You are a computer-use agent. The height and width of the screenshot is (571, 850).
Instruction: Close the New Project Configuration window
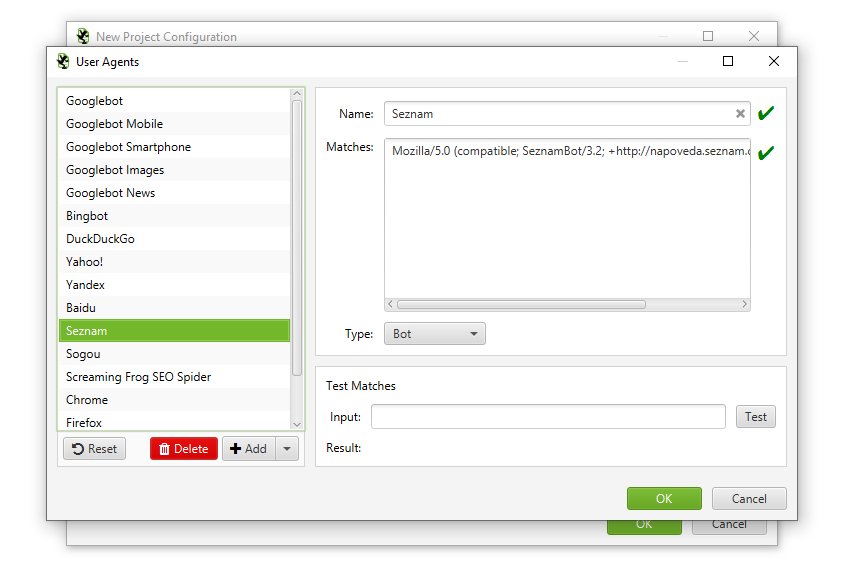754,36
